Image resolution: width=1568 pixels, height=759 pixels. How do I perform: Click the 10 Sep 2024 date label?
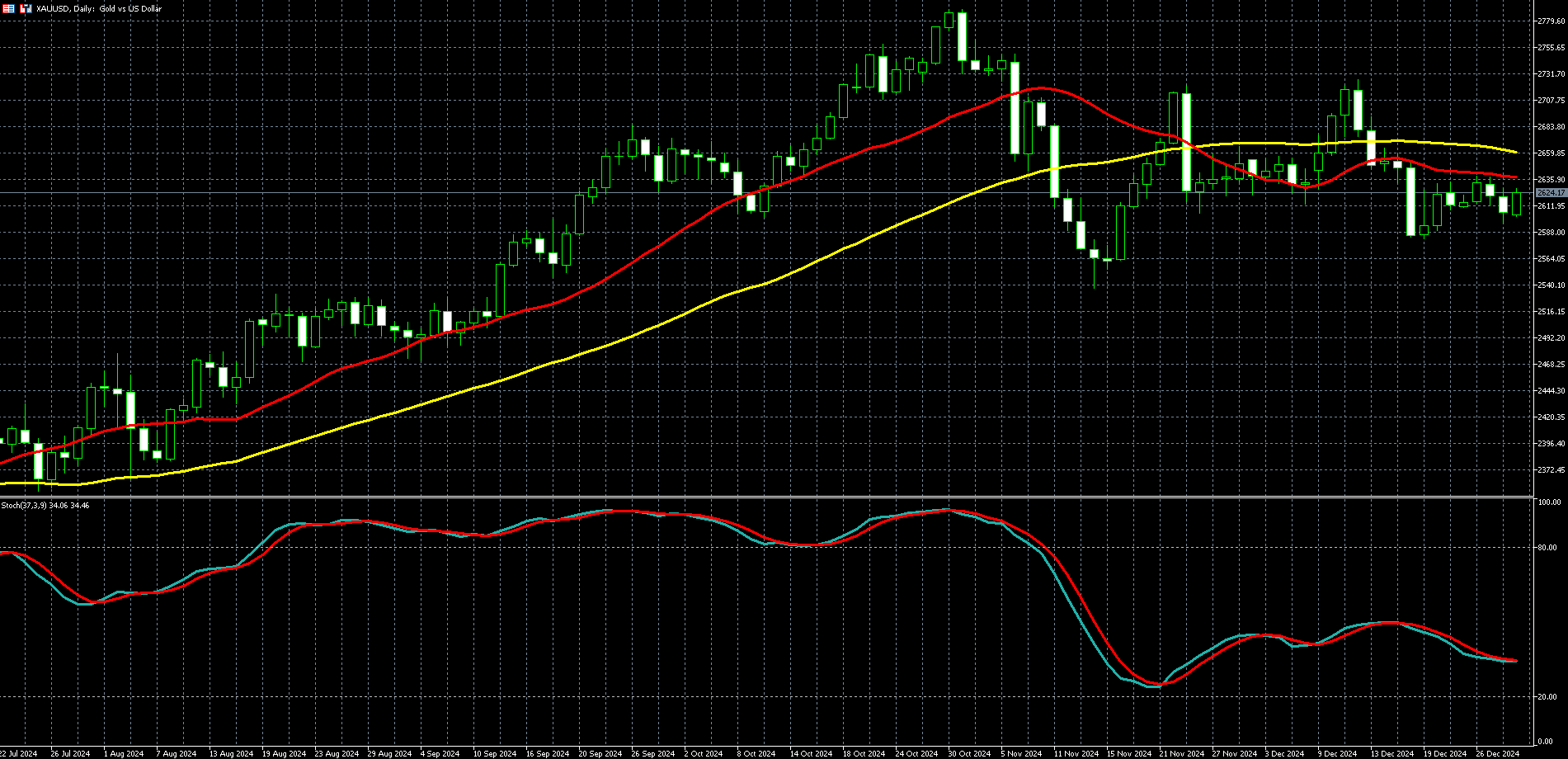click(495, 754)
